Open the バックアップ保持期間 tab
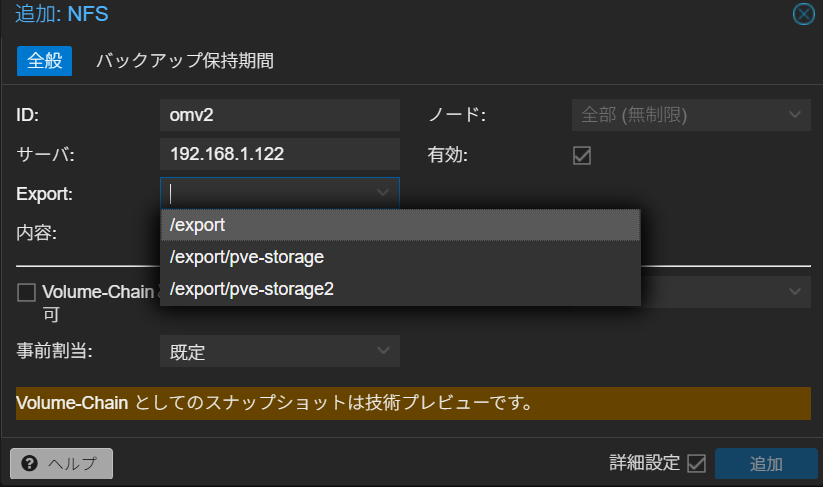 coord(184,61)
